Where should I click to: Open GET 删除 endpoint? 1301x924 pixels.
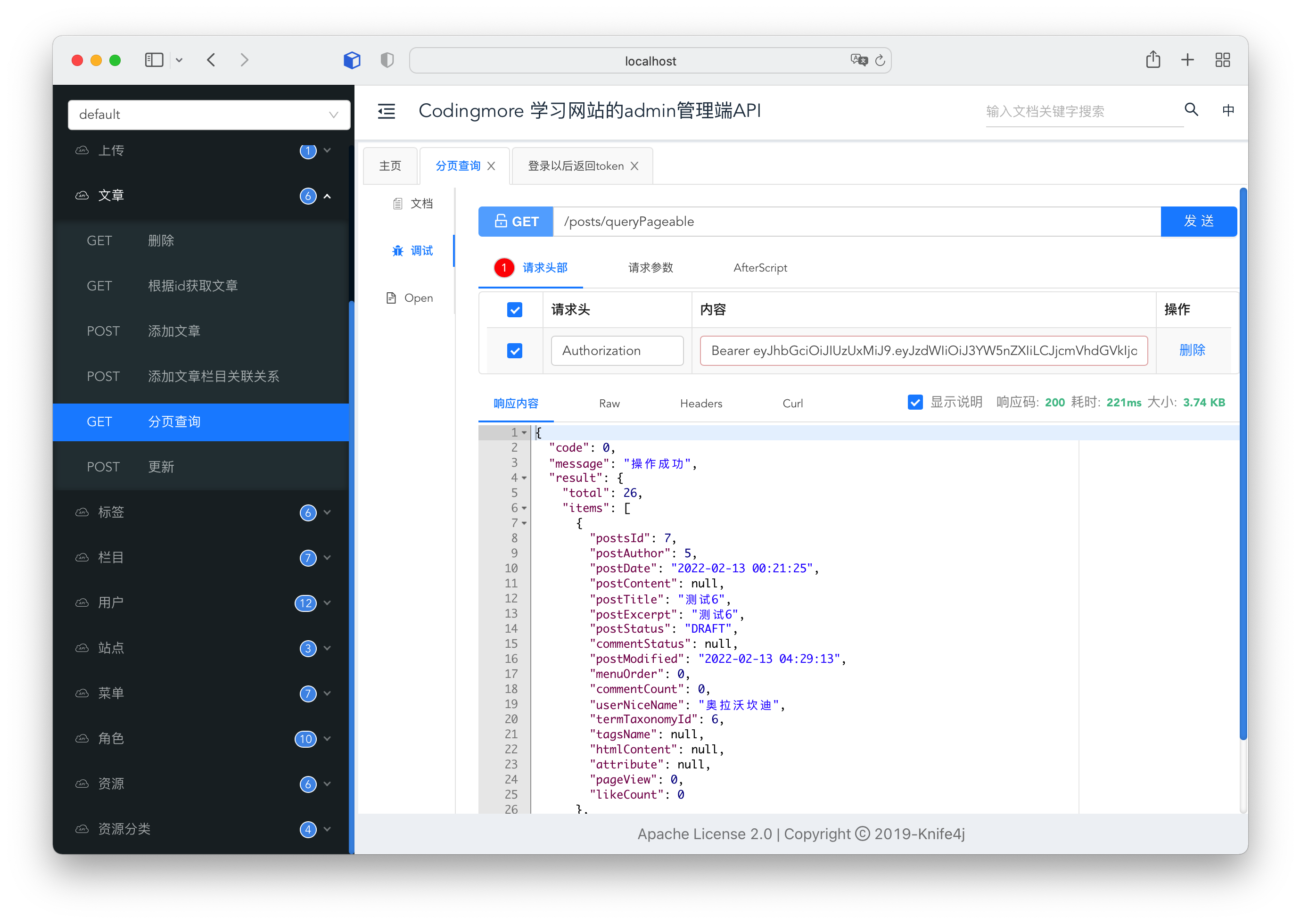pos(201,241)
